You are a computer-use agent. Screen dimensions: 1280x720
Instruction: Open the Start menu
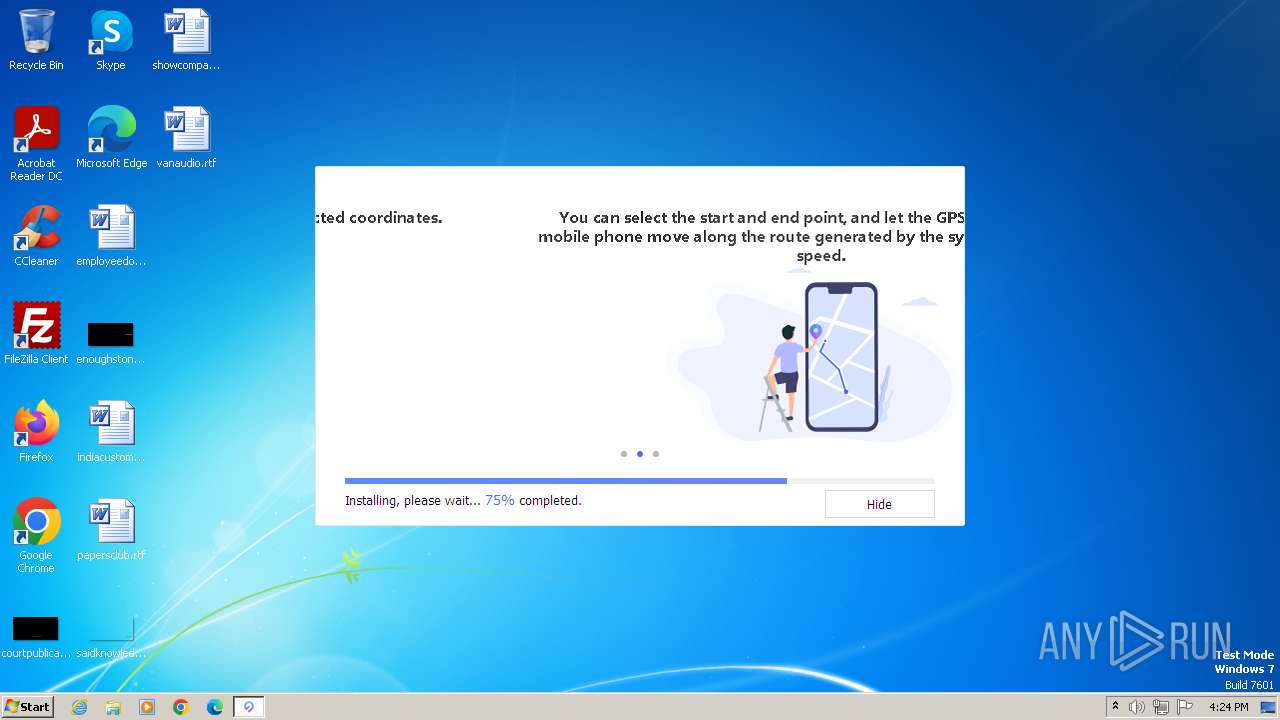point(27,707)
